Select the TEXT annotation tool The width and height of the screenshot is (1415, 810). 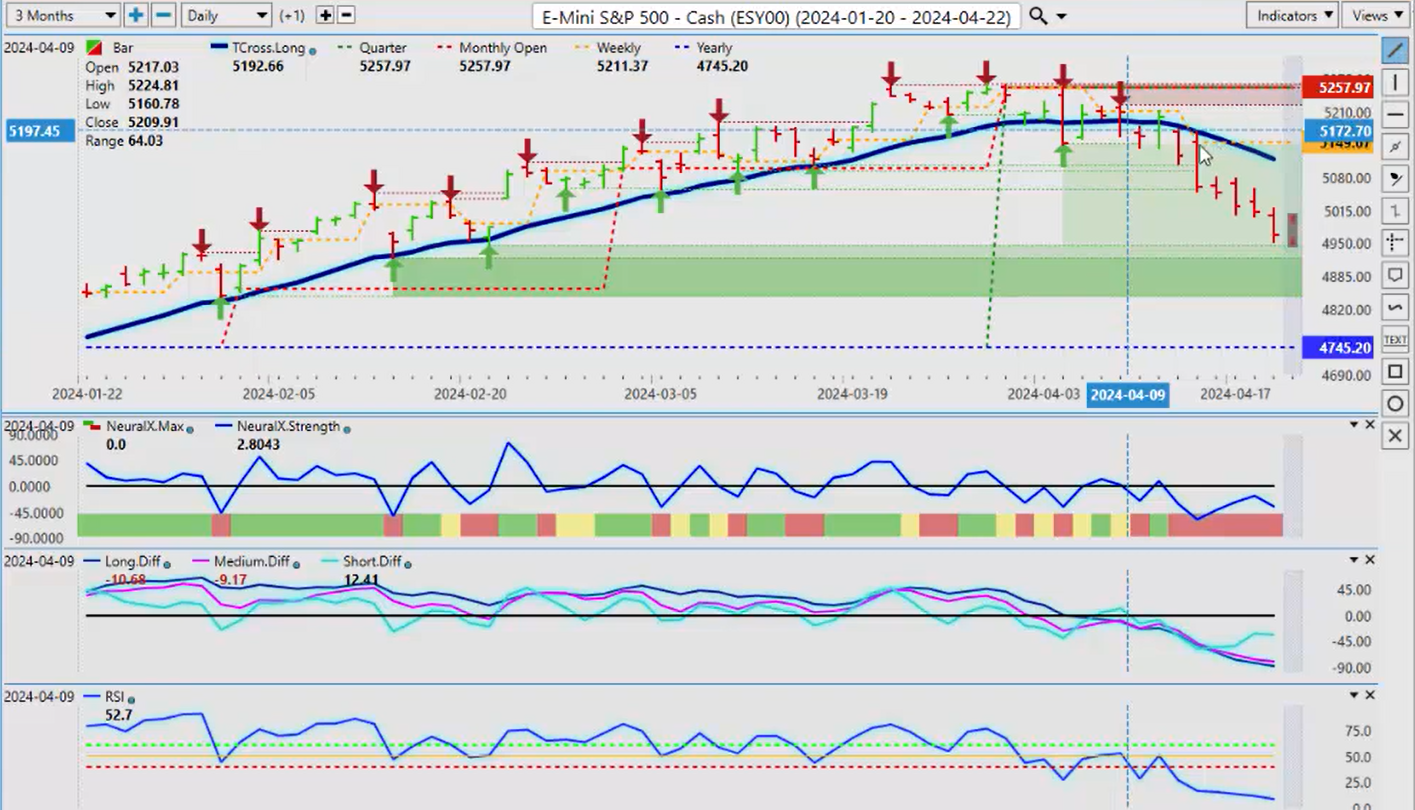(1395, 340)
